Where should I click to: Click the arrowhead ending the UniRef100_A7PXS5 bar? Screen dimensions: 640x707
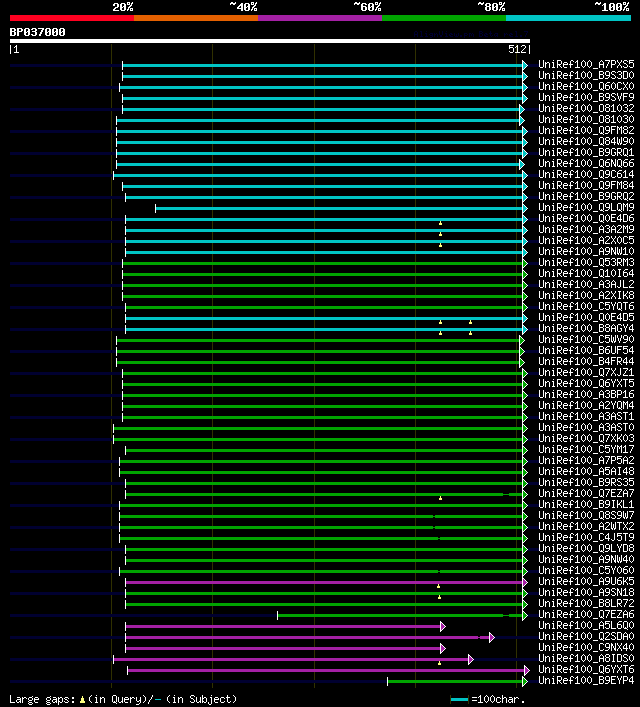pos(525,65)
